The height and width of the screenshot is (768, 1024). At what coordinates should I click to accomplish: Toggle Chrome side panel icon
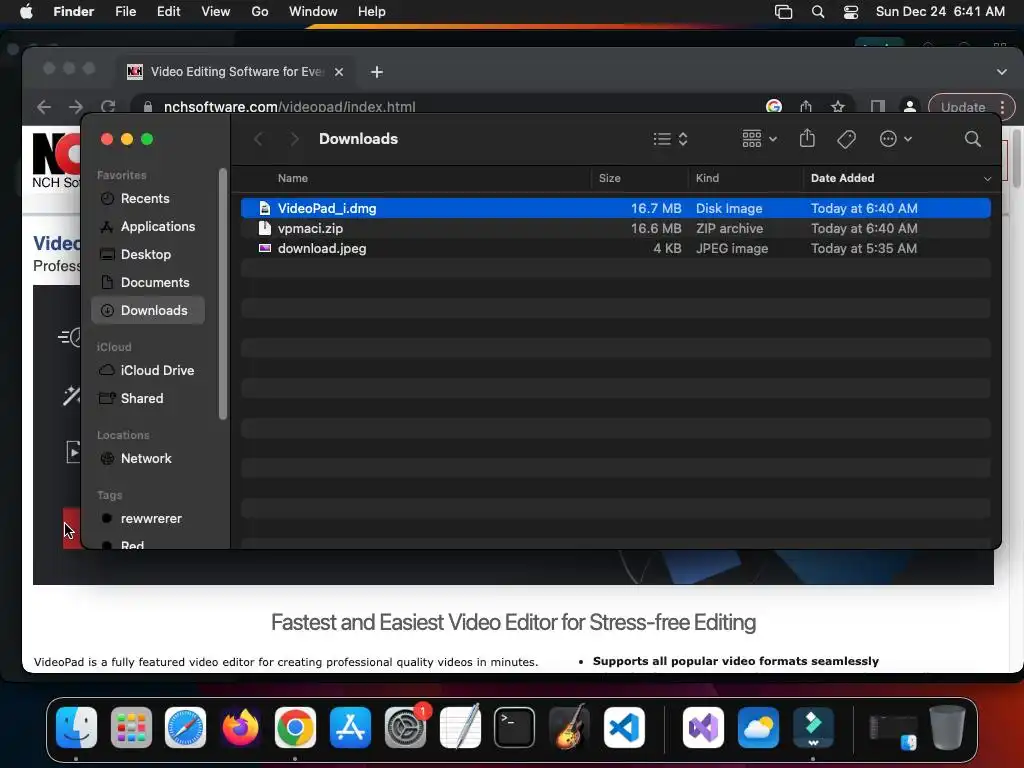pyautogui.click(x=877, y=106)
